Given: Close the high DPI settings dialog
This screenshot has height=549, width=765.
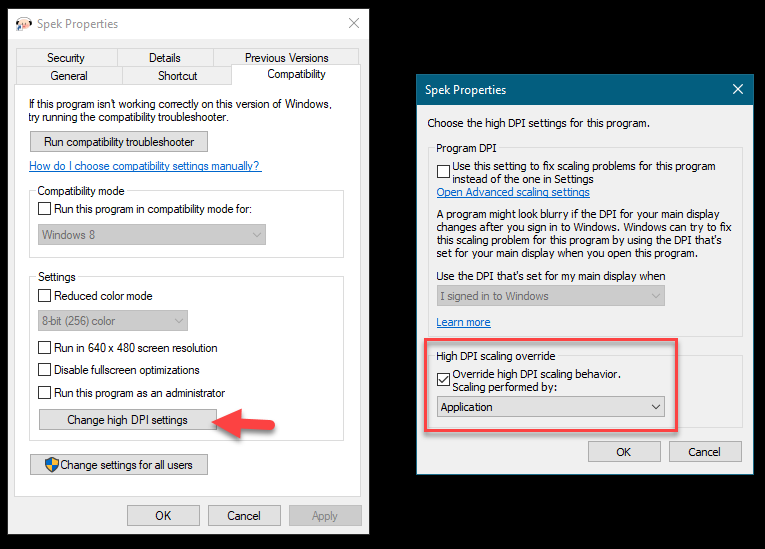Looking at the screenshot, I should point(738,89).
